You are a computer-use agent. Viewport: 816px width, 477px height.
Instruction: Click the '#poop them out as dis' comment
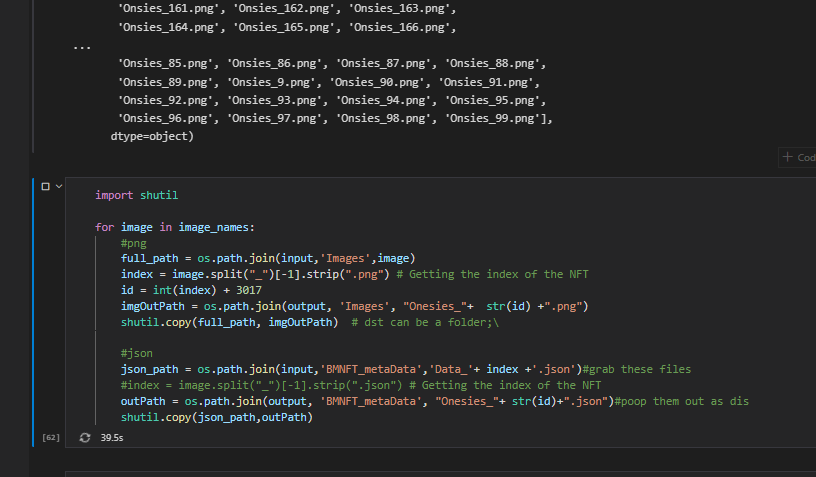[x=682, y=401]
